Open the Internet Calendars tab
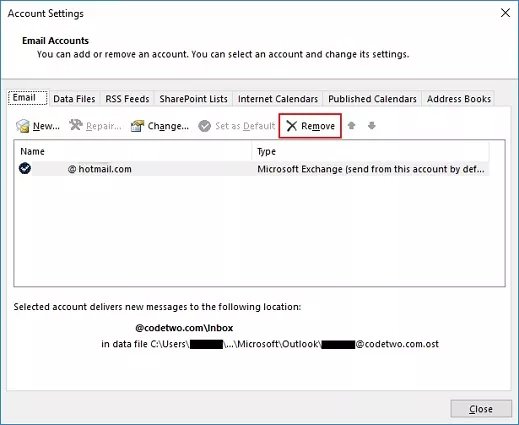 (x=278, y=99)
